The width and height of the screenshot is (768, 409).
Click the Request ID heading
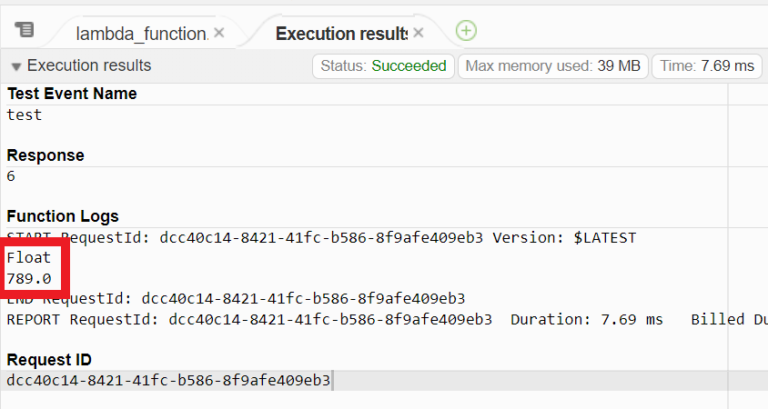coord(49,360)
